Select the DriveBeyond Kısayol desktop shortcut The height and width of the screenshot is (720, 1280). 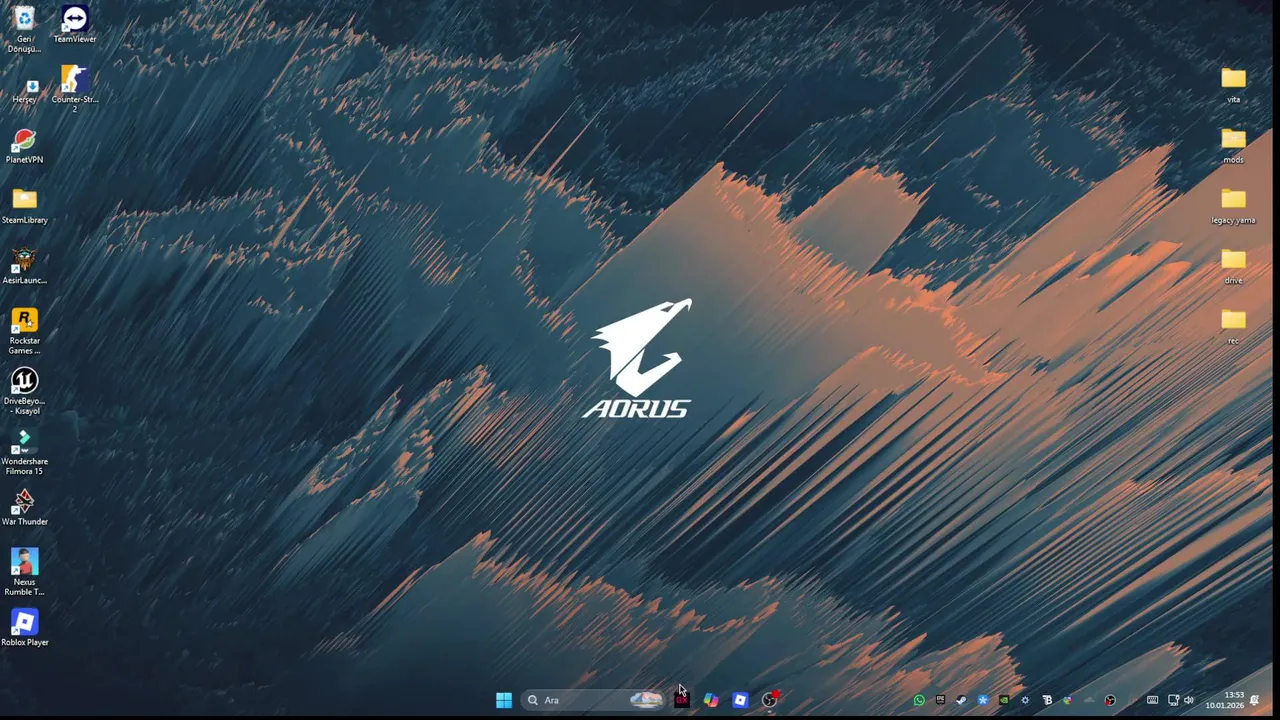(24, 392)
